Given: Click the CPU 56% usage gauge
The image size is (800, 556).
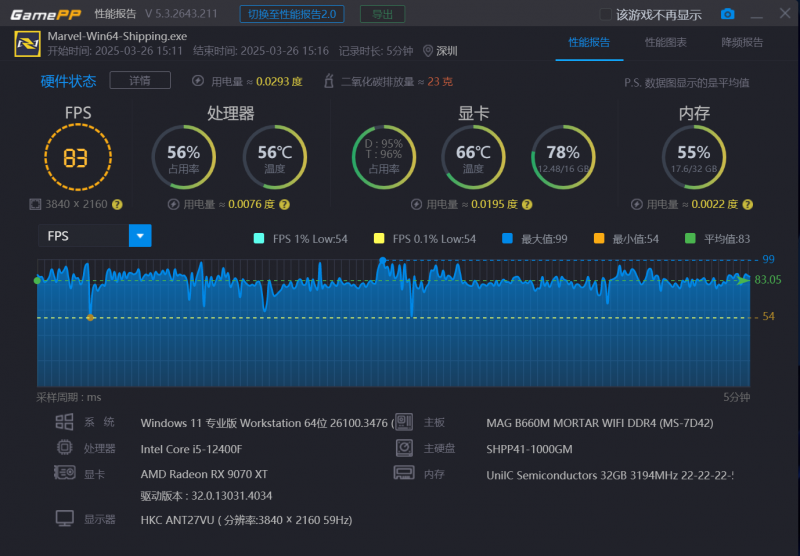Looking at the screenshot, I should (x=184, y=157).
